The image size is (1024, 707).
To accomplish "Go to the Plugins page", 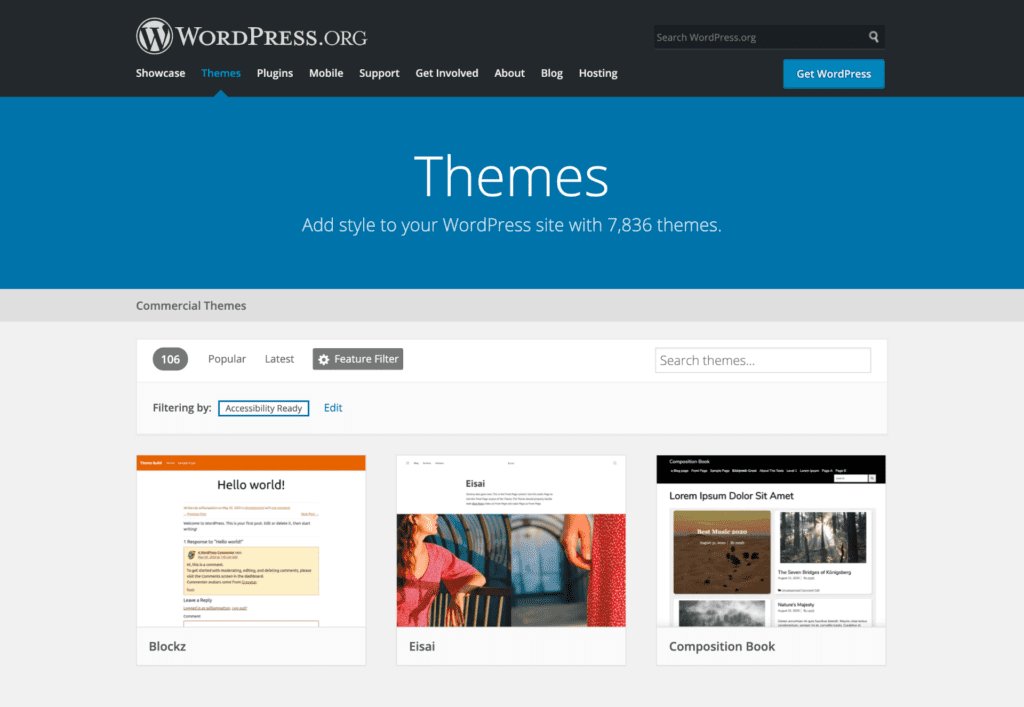I will click(275, 73).
